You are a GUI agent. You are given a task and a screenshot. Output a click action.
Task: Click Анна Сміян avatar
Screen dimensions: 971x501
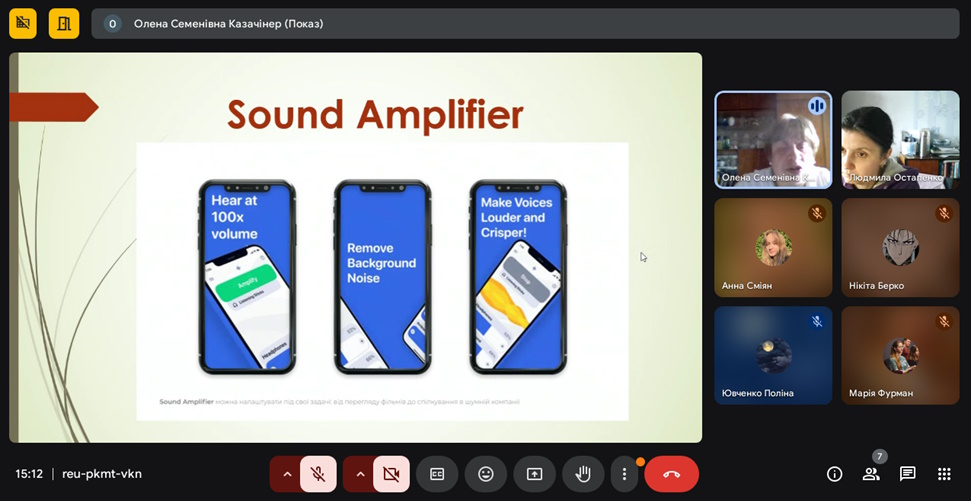(x=773, y=247)
